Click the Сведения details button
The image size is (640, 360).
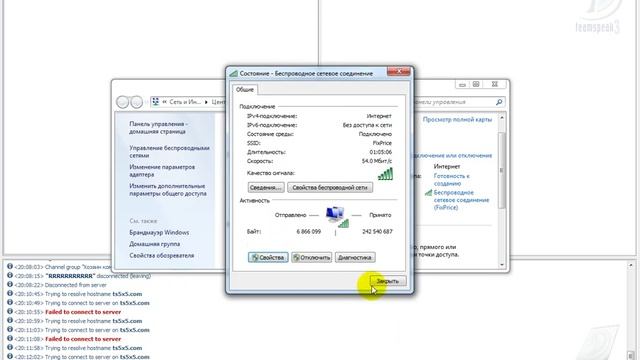pyautogui.click(x=266, y=188)
